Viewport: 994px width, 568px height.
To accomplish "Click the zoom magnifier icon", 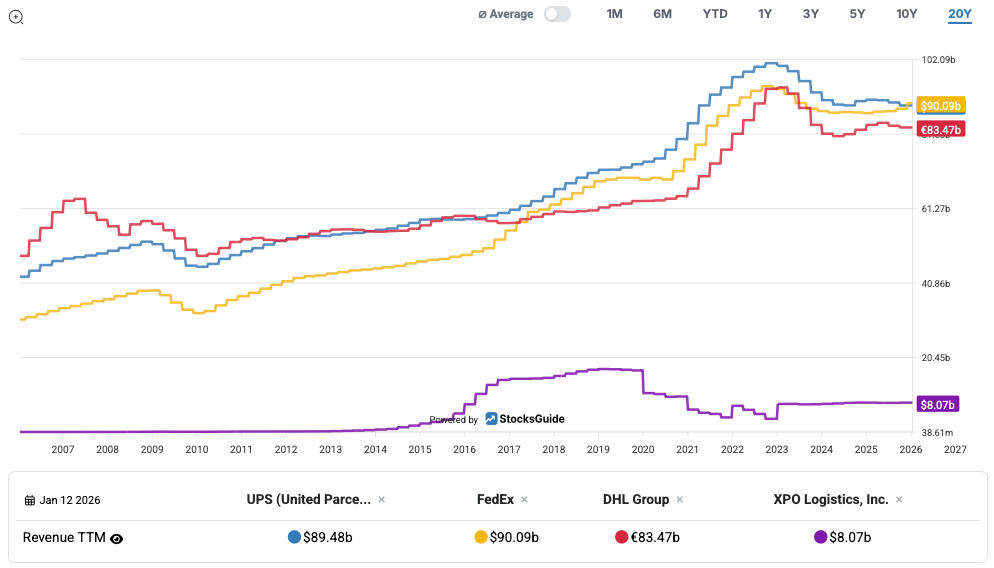I will (x=16, y=17).
